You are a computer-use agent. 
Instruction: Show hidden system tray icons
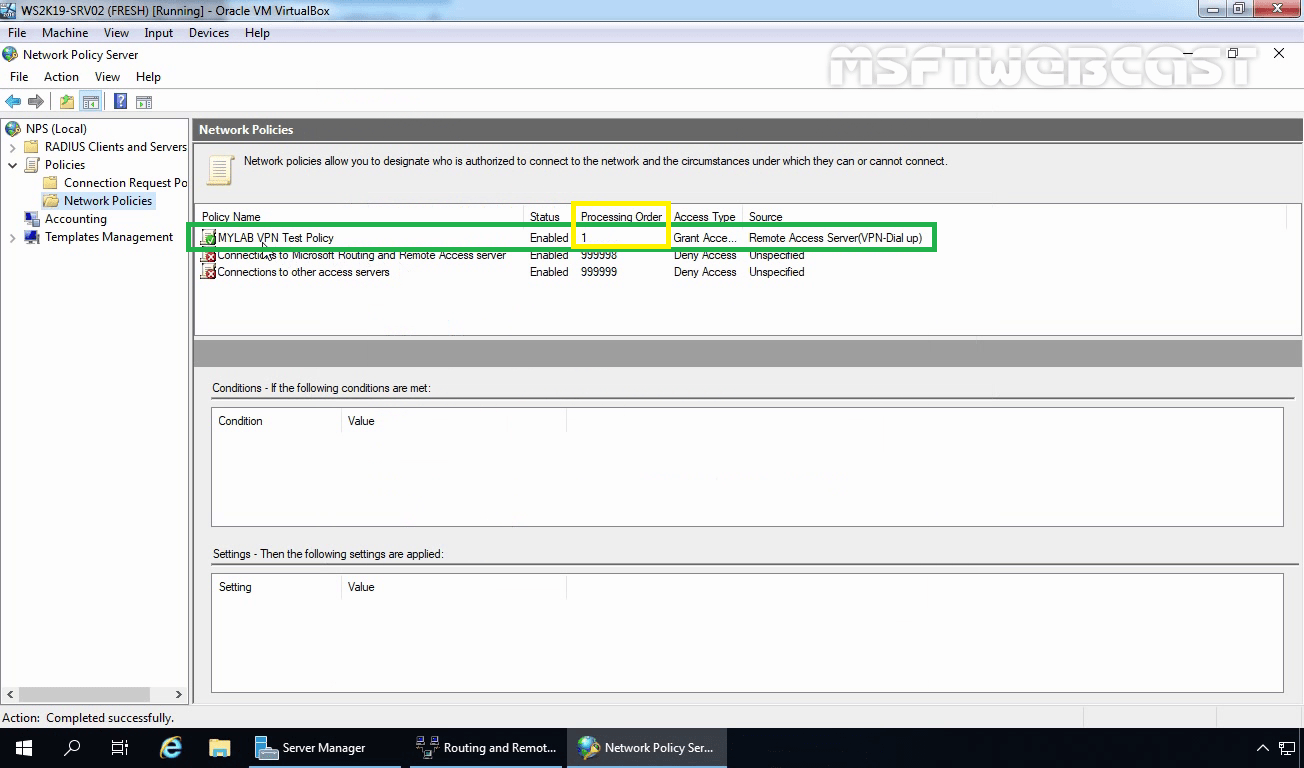pos(1262,747)
